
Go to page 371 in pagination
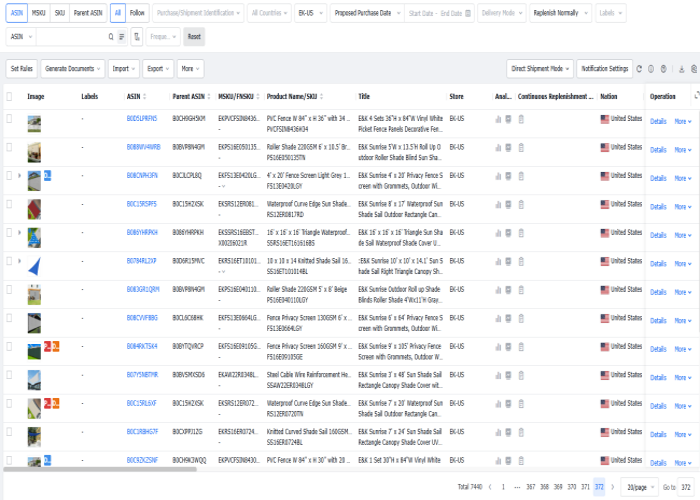[x=585, y=487]
